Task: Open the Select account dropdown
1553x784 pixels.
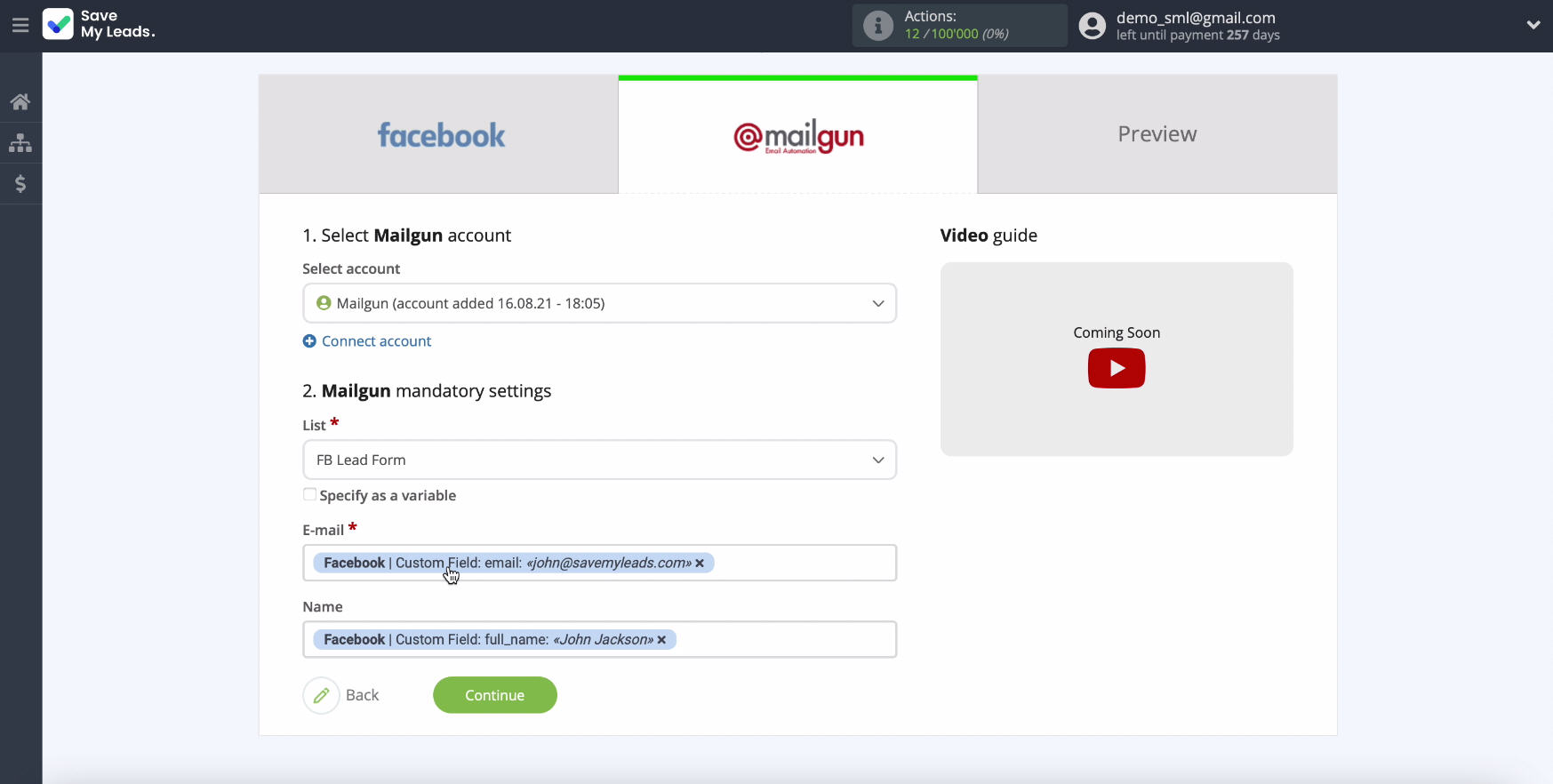Action: tap(600, 303)
